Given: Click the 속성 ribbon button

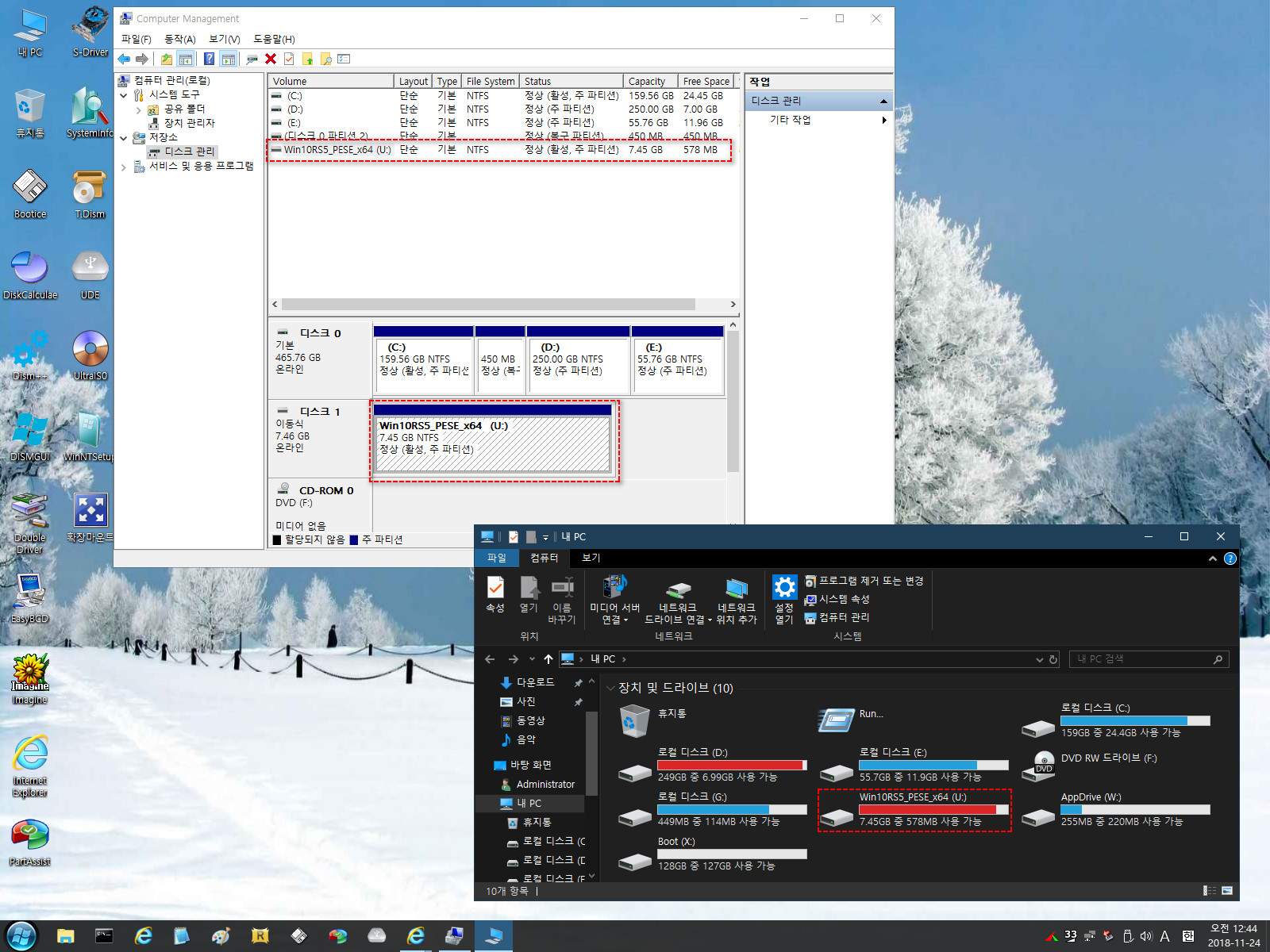Looking at the screenshot, I should (495, 595).
